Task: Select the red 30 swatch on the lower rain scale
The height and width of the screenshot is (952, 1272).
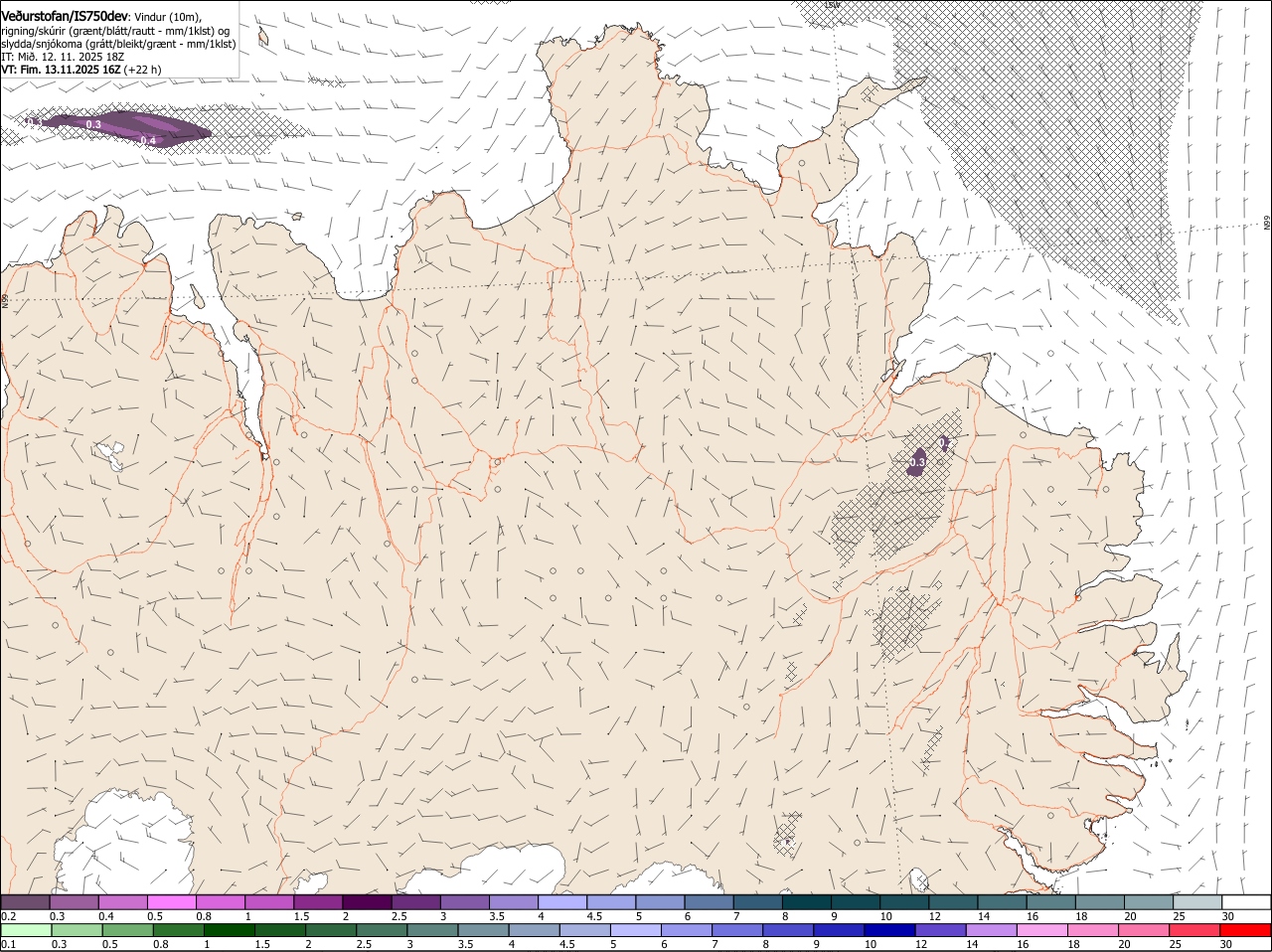Action: coord(1245,931)
